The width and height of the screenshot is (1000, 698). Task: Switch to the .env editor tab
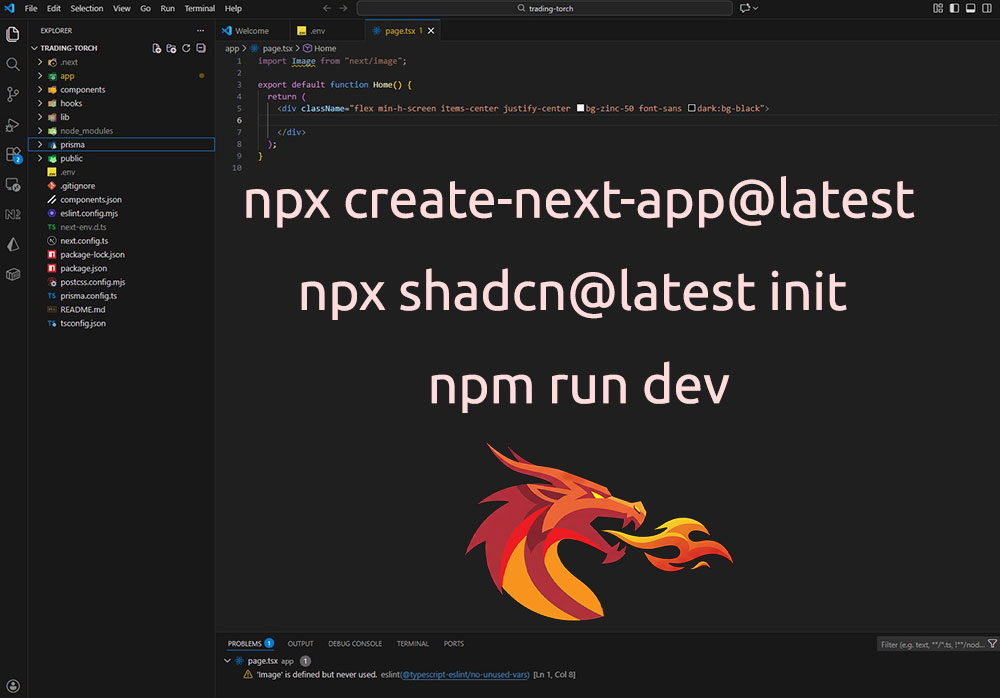[x=317, y=31]
